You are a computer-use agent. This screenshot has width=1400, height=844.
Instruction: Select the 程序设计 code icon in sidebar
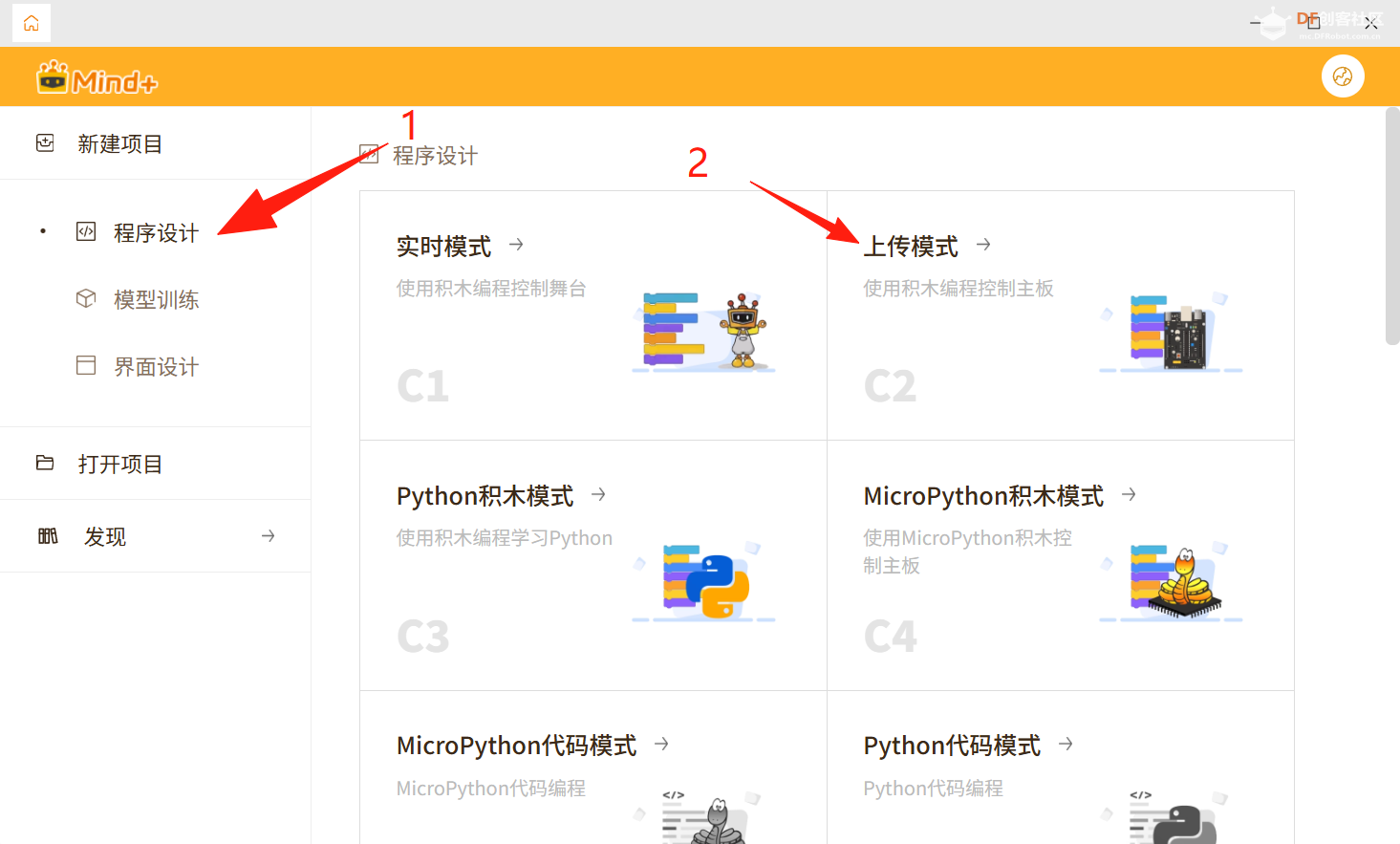point(84,231)
